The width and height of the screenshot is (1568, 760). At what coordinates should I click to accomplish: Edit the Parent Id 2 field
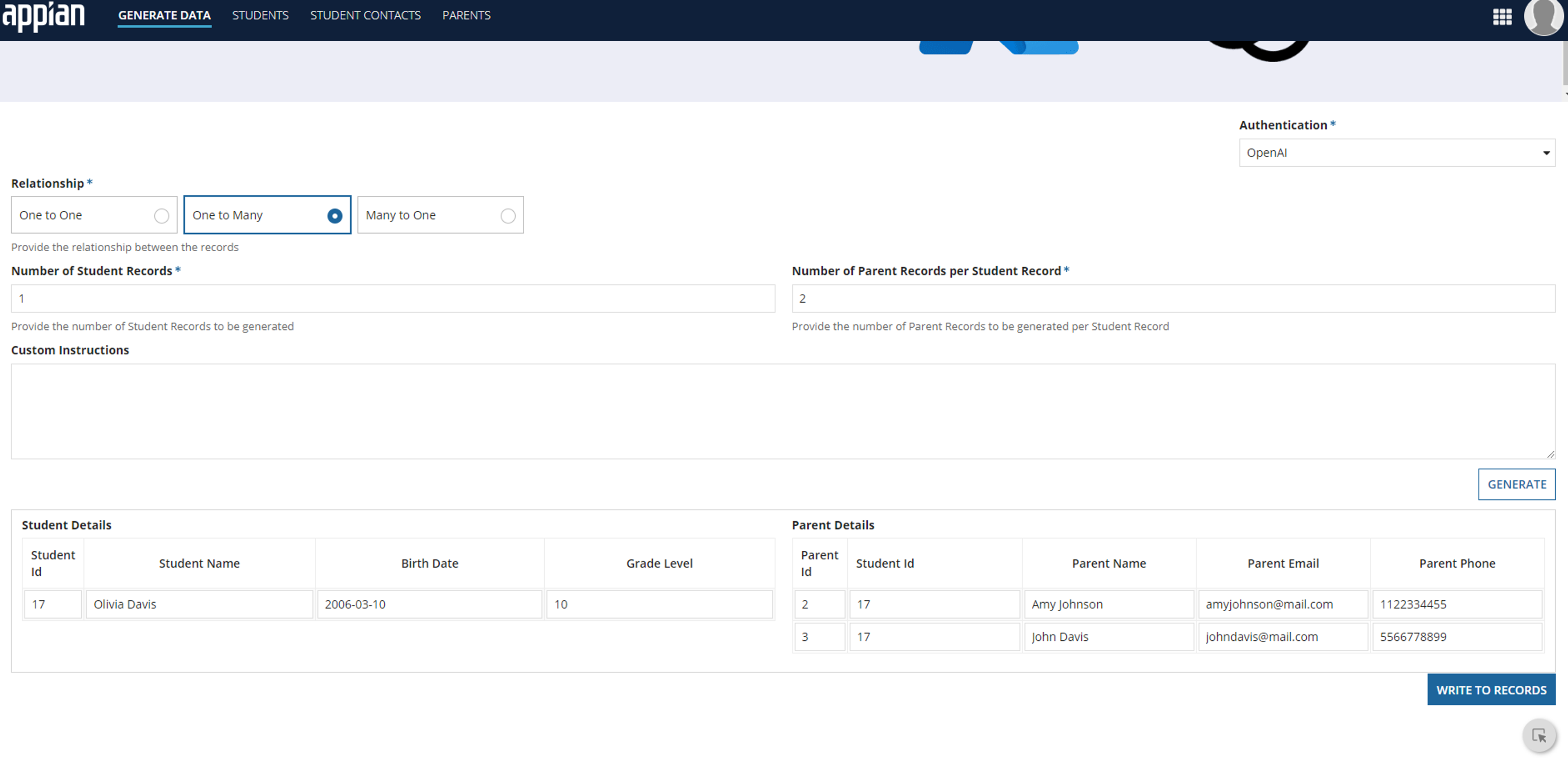pyautogui.click(x=819, y=604)
